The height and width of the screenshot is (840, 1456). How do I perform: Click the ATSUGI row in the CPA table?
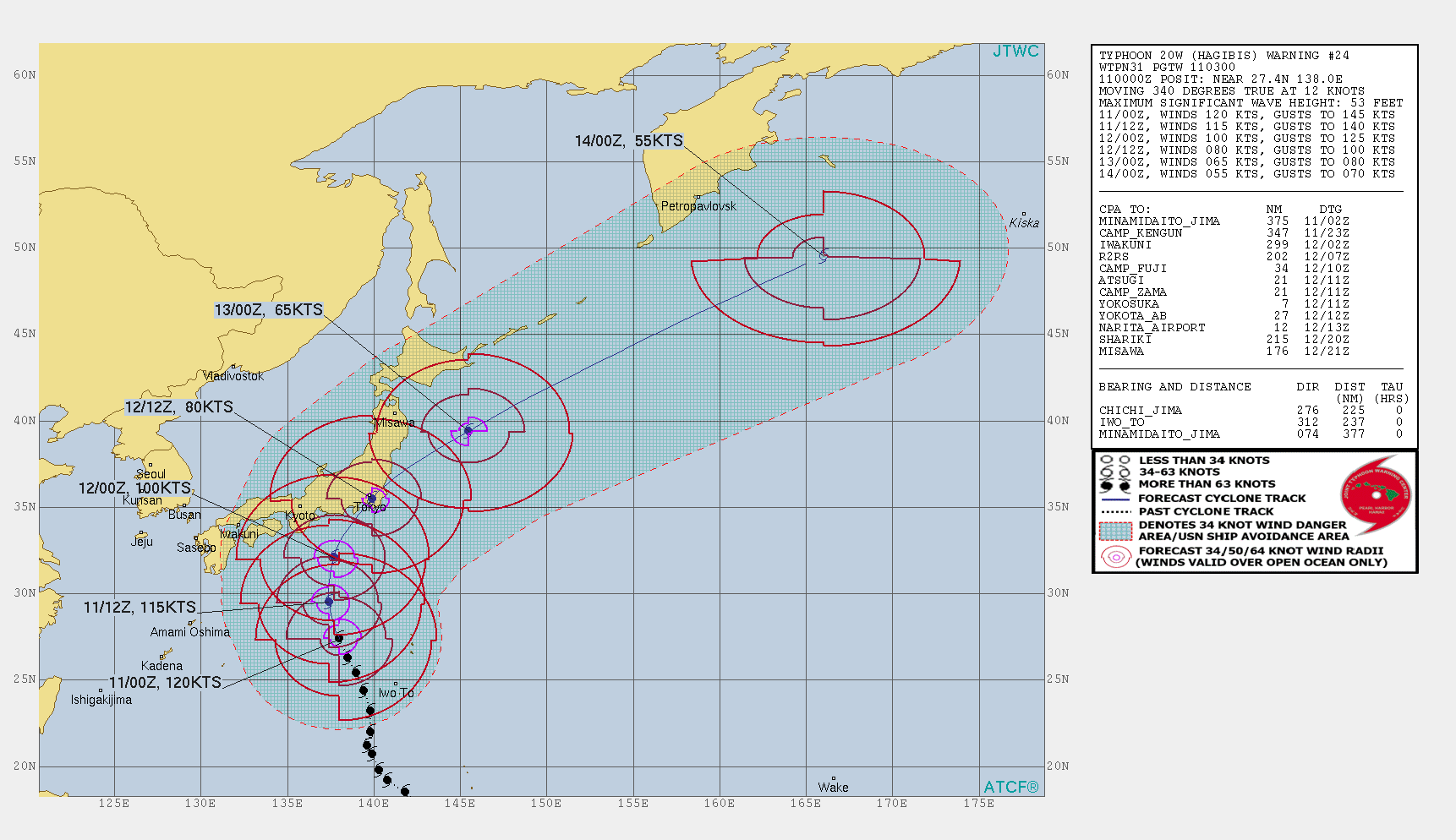click(1223, 281)
